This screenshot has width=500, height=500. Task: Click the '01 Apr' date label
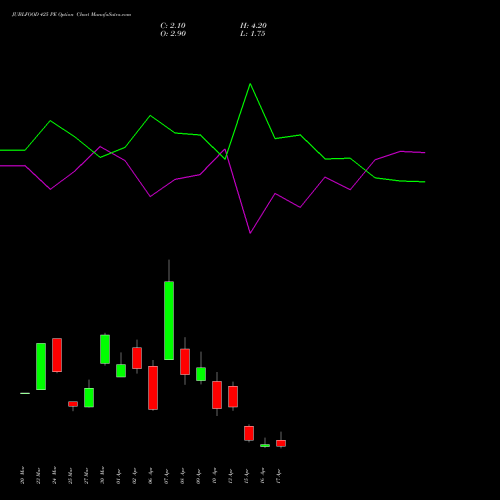point(118,476)
